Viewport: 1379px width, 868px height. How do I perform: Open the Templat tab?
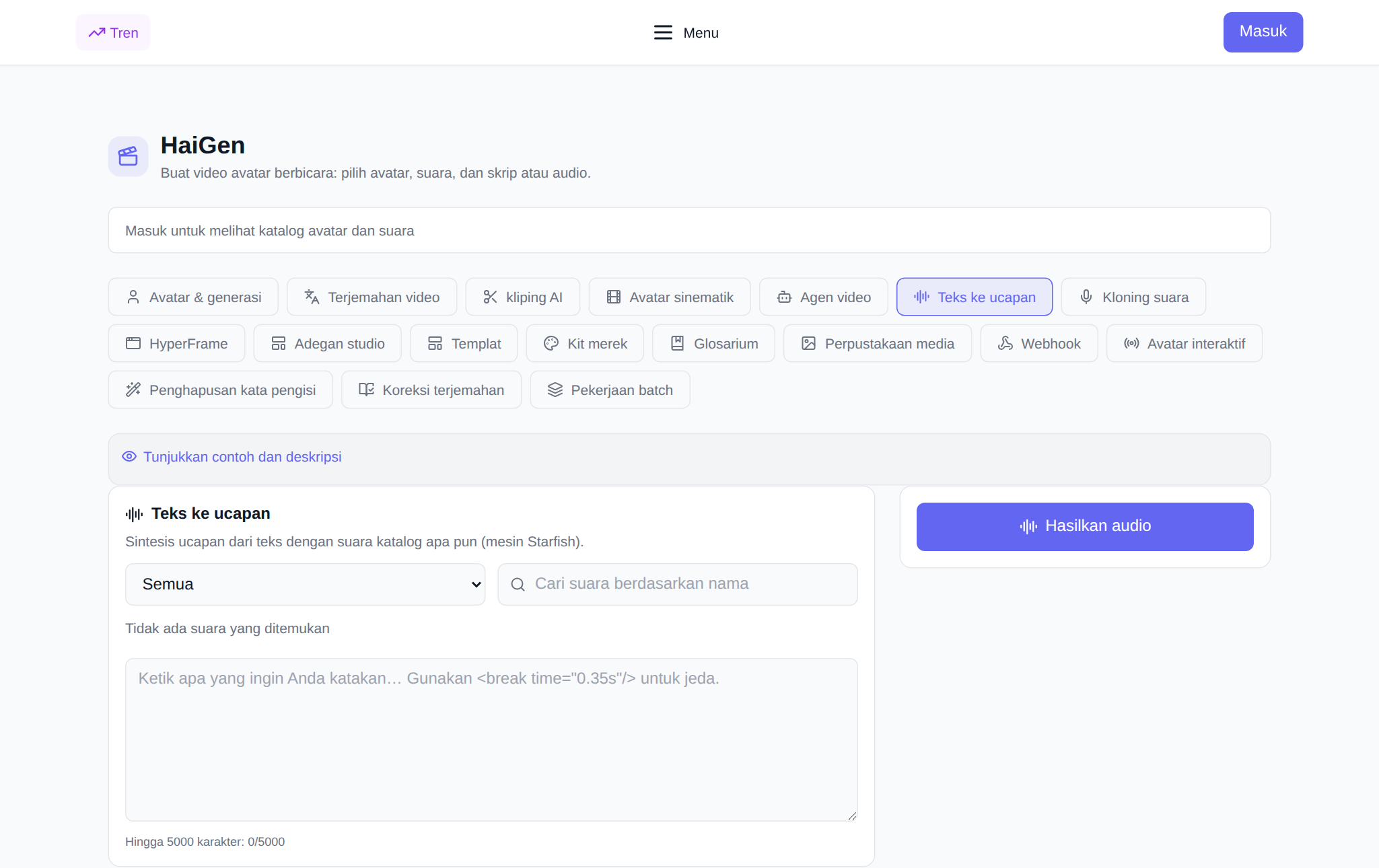tap(464, 343)
